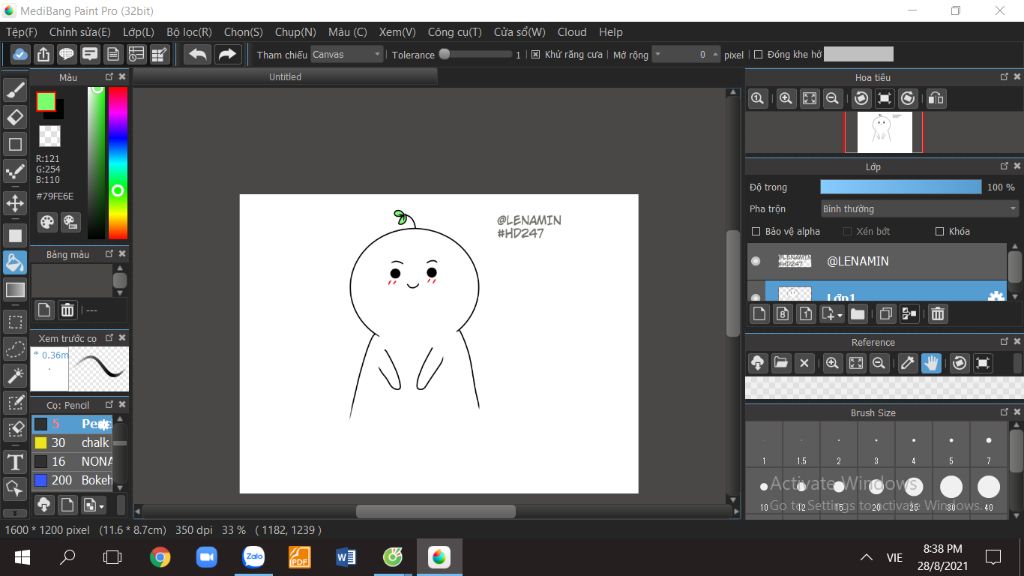Clear the image from Reference panel
The width and height of the screenshot is (1024, 576).
804,363
